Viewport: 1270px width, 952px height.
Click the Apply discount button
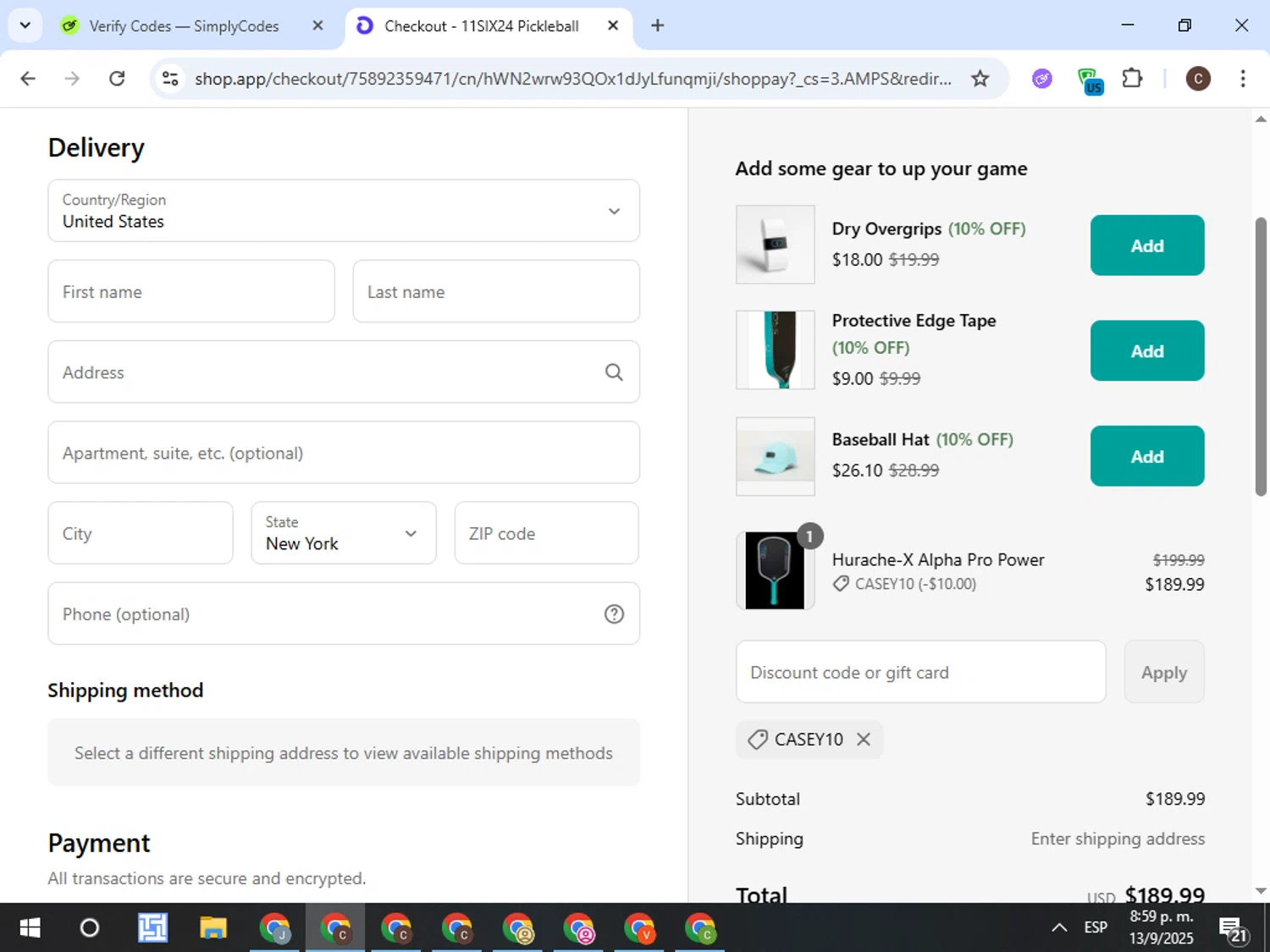pos(1164,672)
